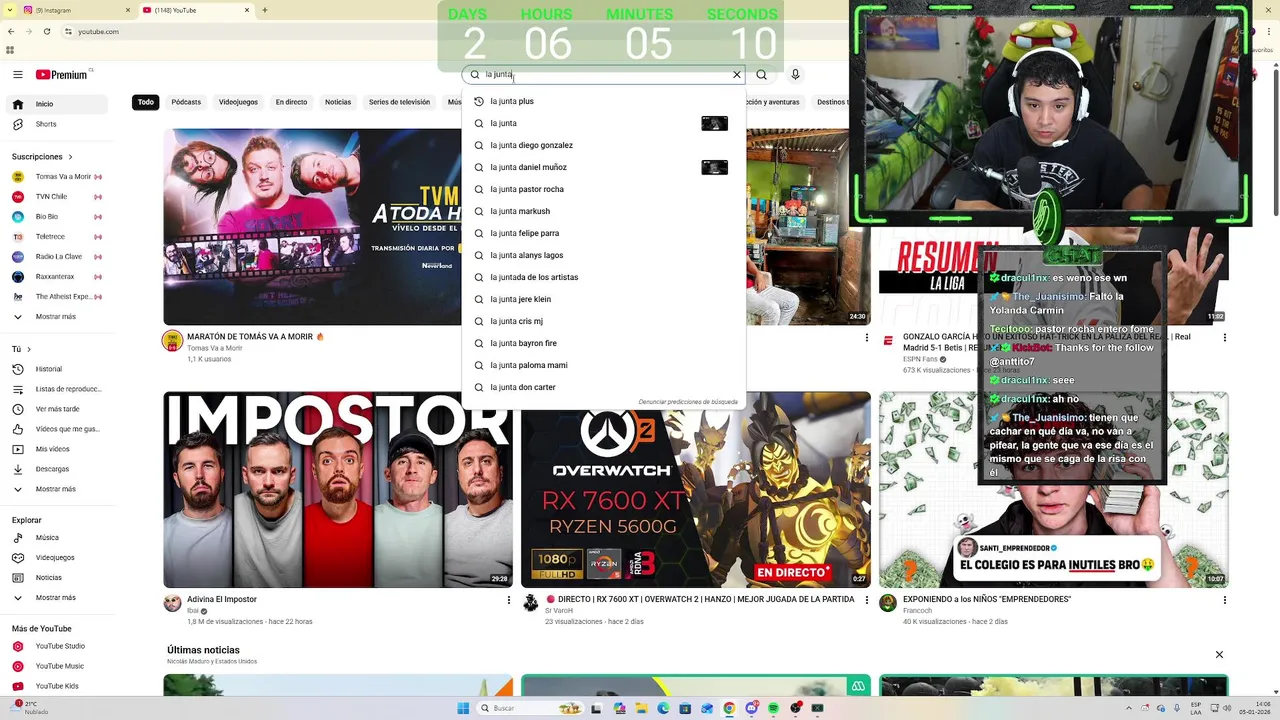Reload the page in the browser
The height and width of the screenshot is (720, 1280).
[x=46, y=32]
